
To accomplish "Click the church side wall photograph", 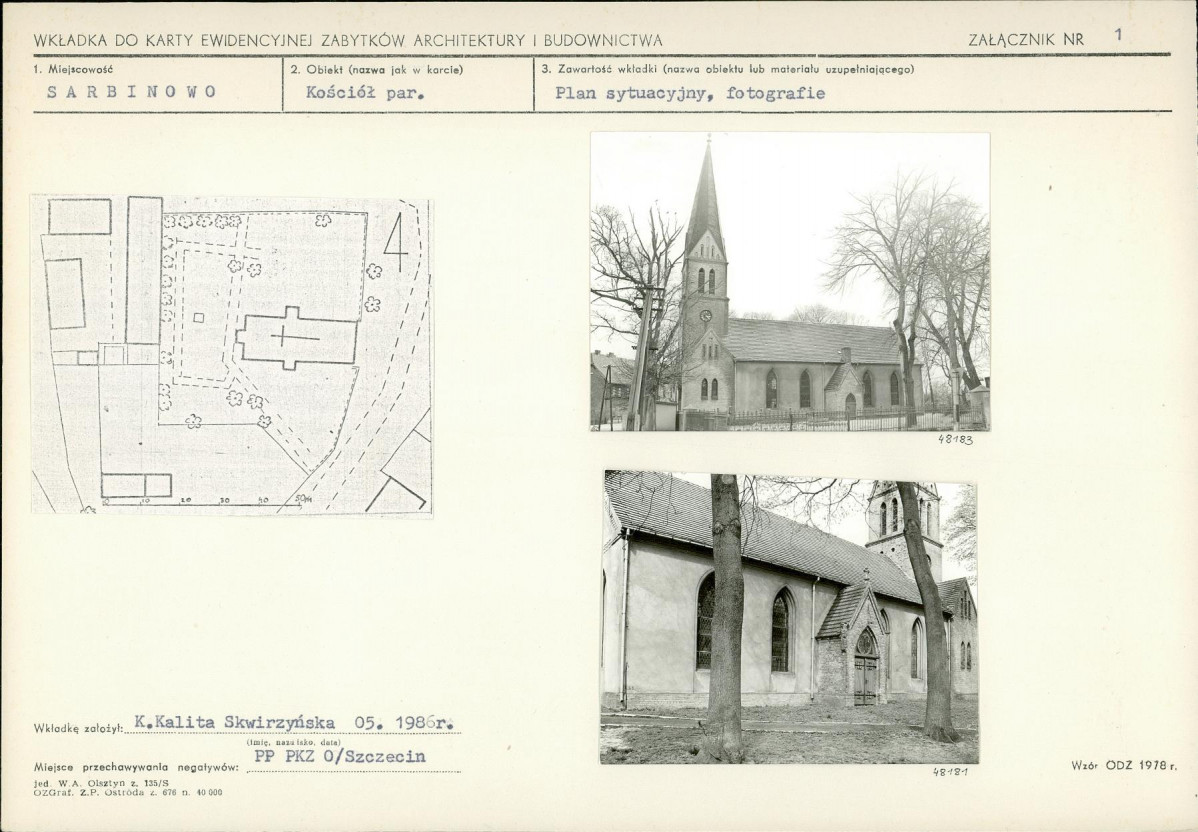I will tap(789, 617).
